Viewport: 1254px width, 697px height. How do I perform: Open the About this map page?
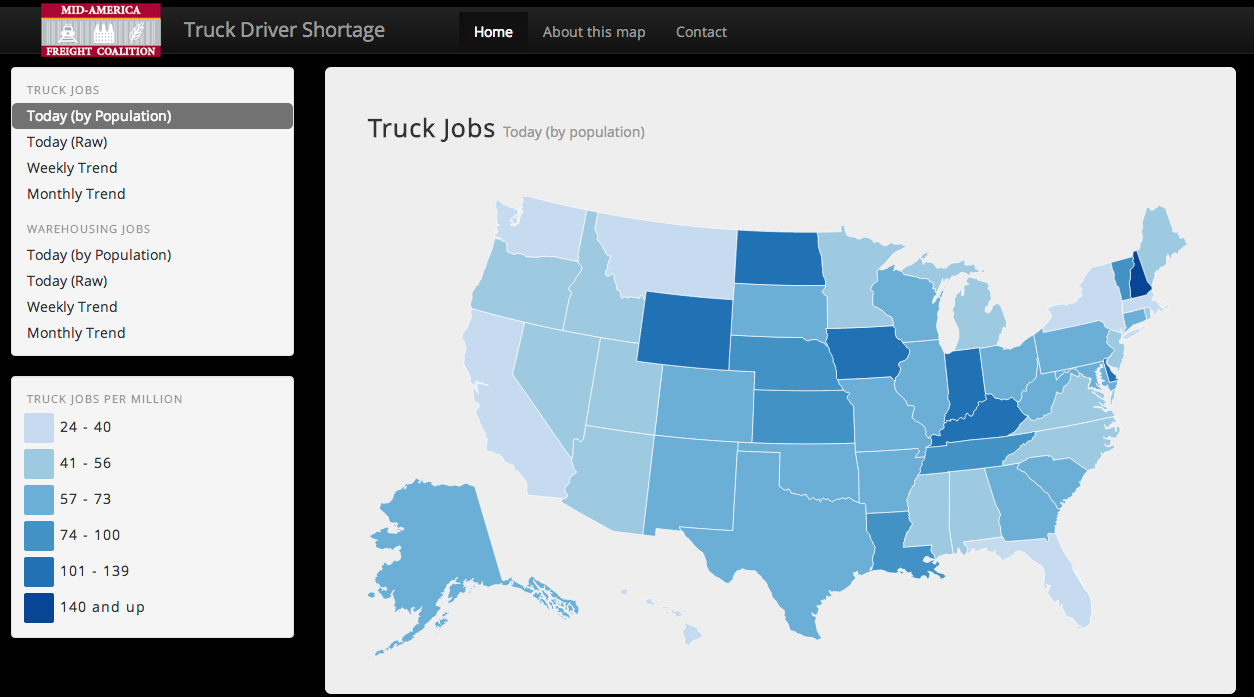click(x=594, y=32)
